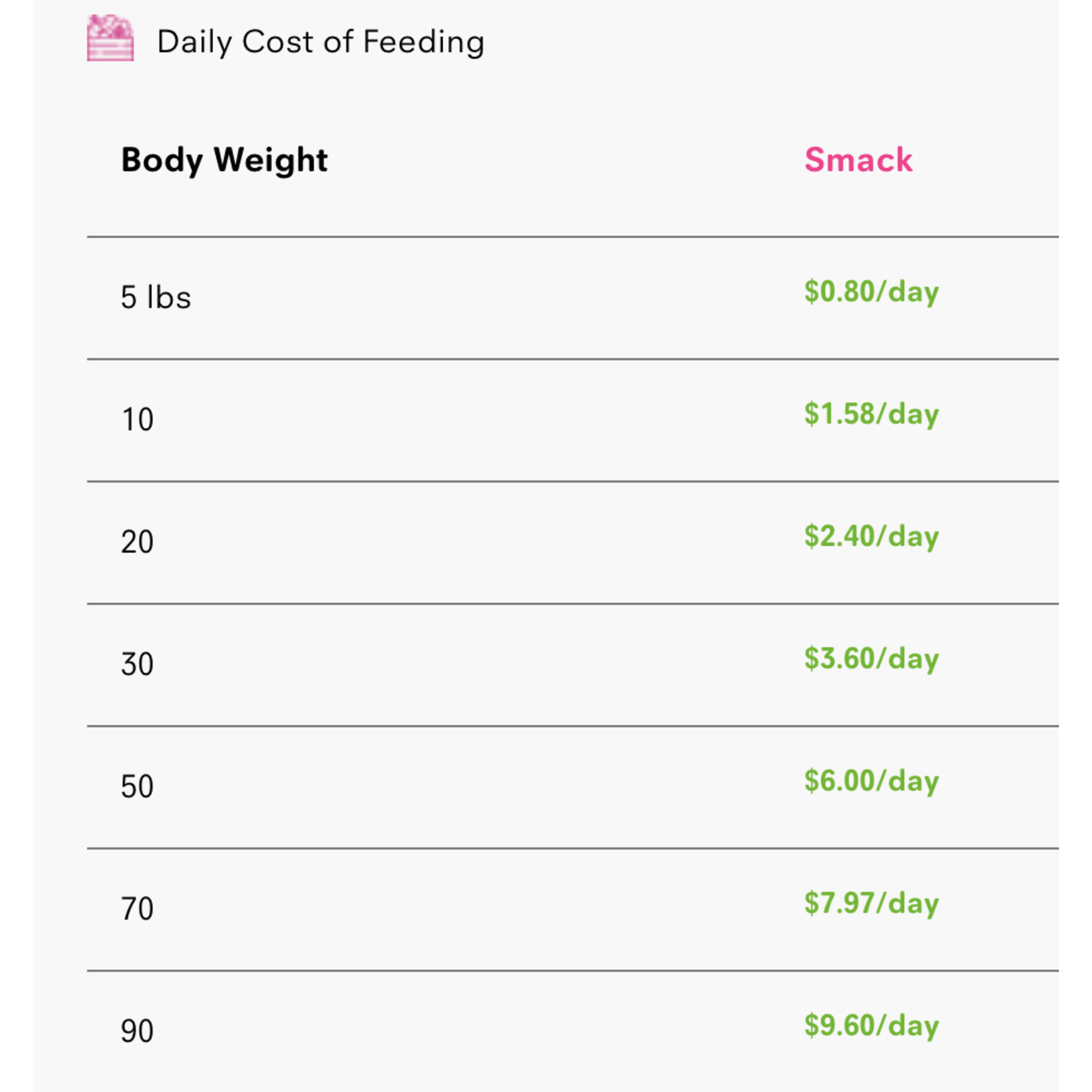
Task: Click the pink food crate icon
Action: coord(110,38)
